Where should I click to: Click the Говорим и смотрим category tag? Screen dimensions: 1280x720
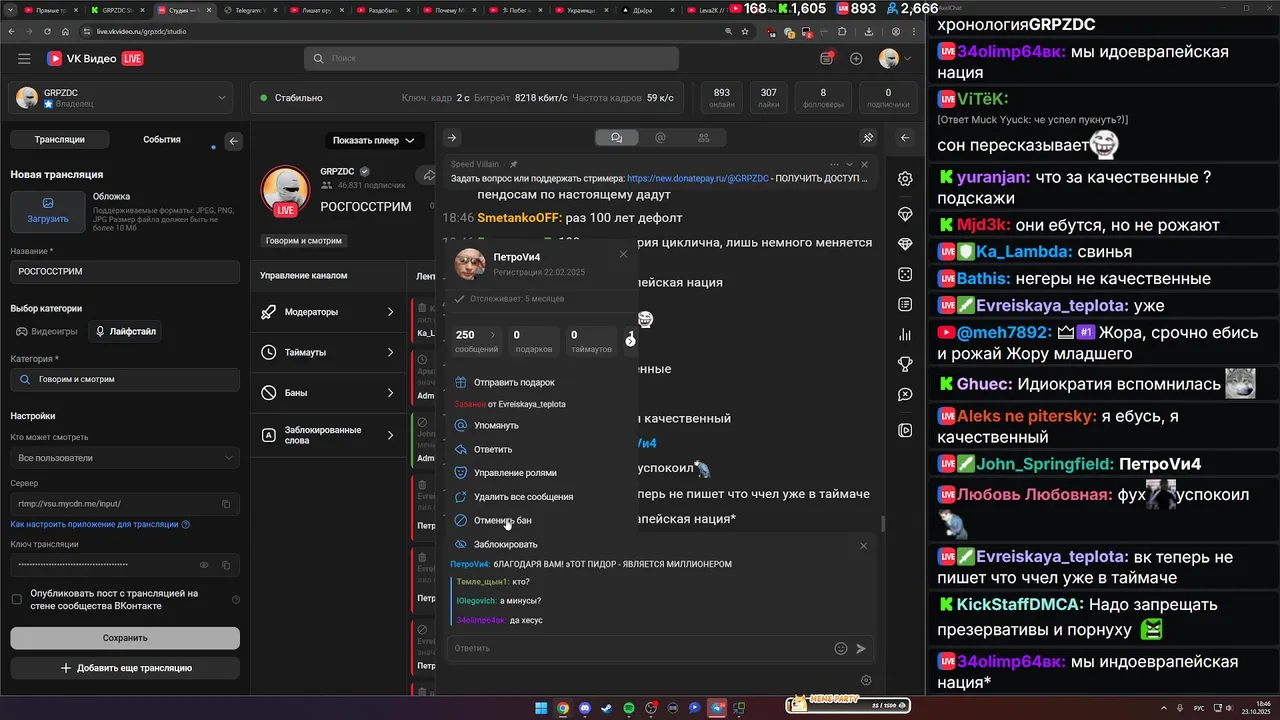coord(304,241)
